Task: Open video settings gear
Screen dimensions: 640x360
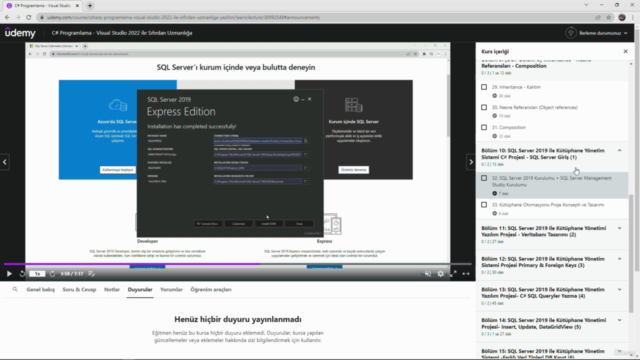Action: click(x=440, y=274)
